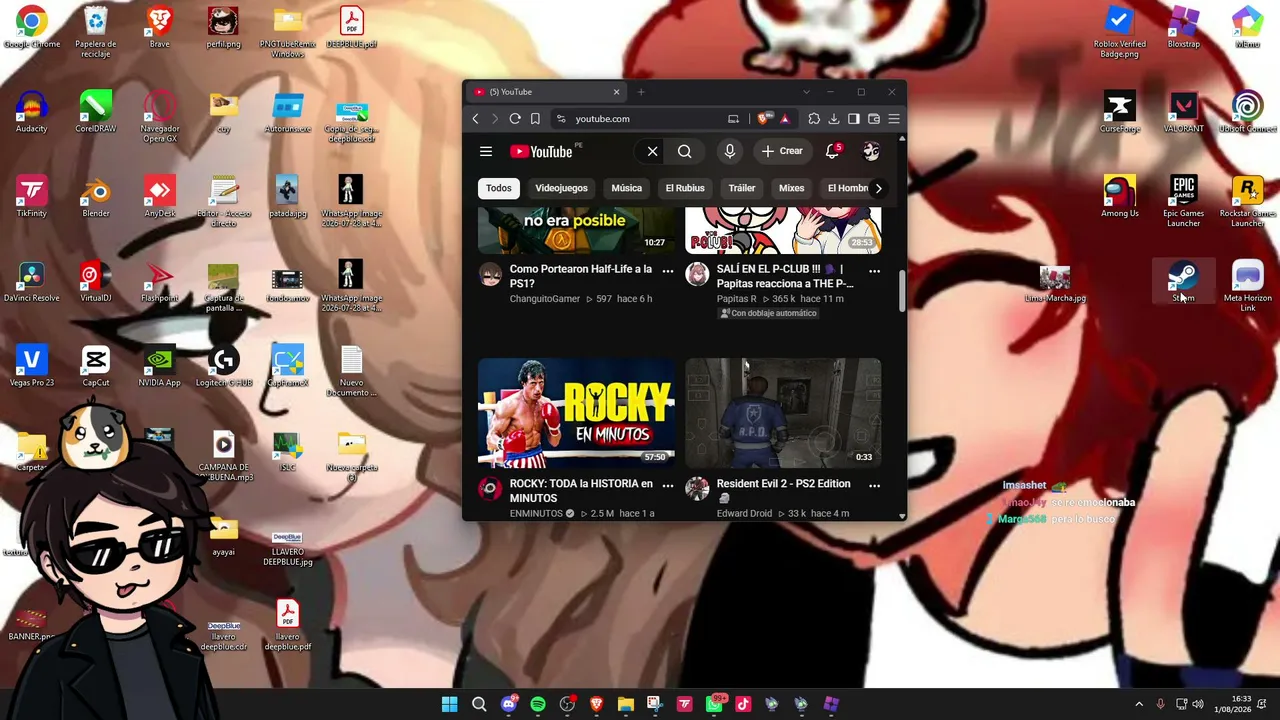Screen dimensions: 1280x720
Task: Select the Audacity desktop shortcut
Action: (31, 112)
